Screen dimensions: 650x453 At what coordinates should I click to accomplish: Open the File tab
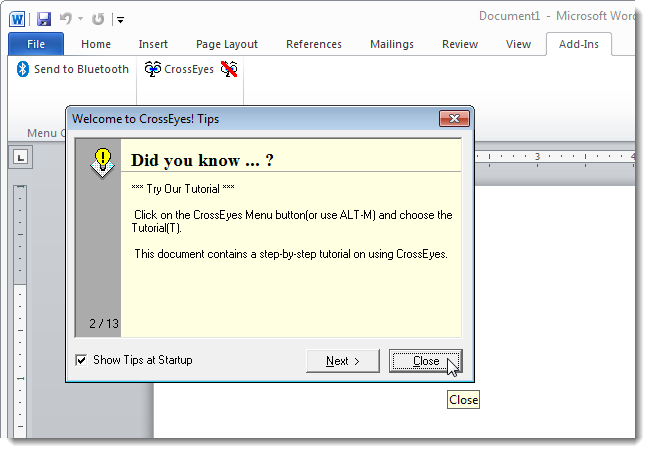coord(36,44)
